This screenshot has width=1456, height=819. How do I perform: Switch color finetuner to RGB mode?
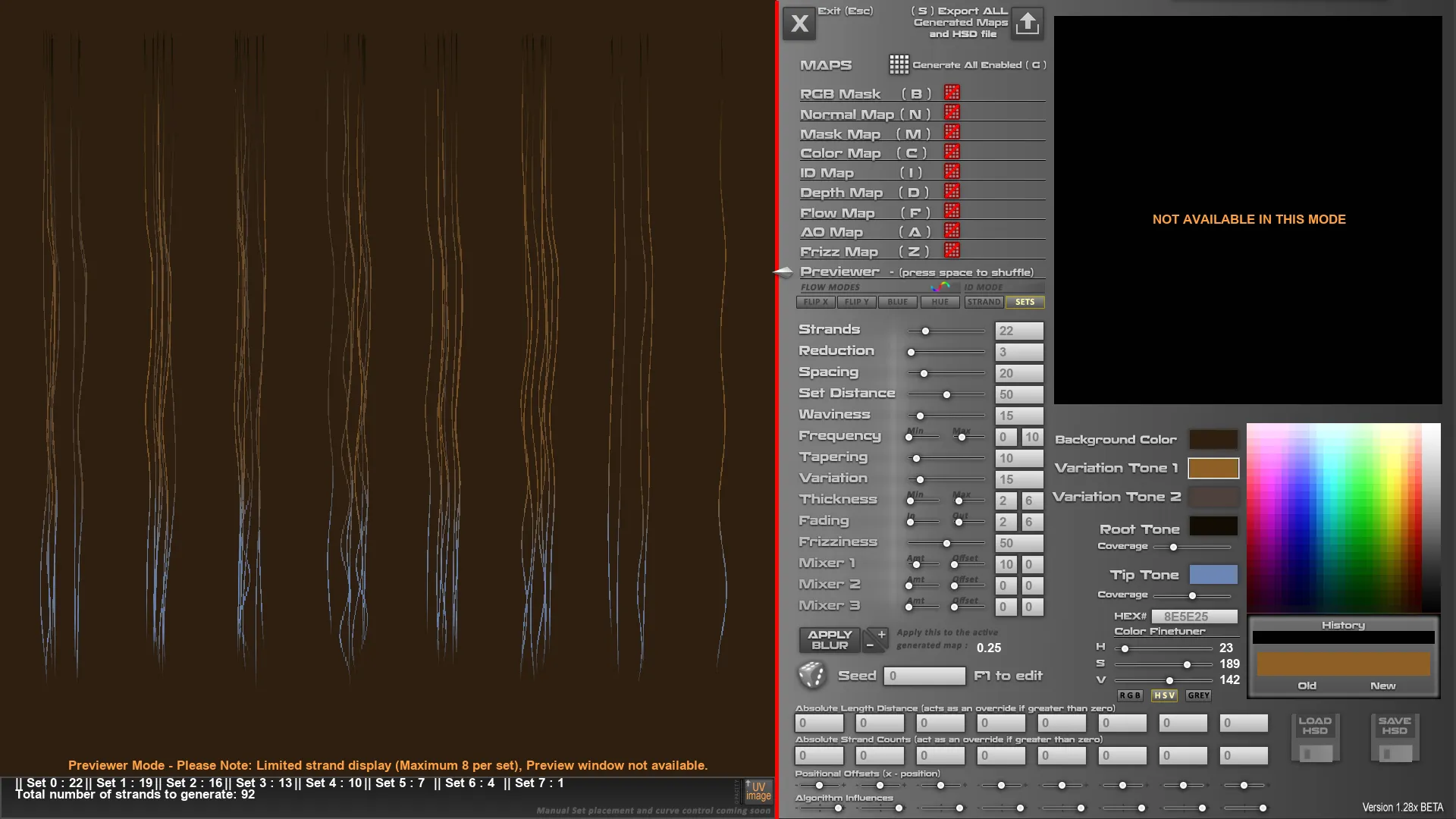pos(1129,695)
